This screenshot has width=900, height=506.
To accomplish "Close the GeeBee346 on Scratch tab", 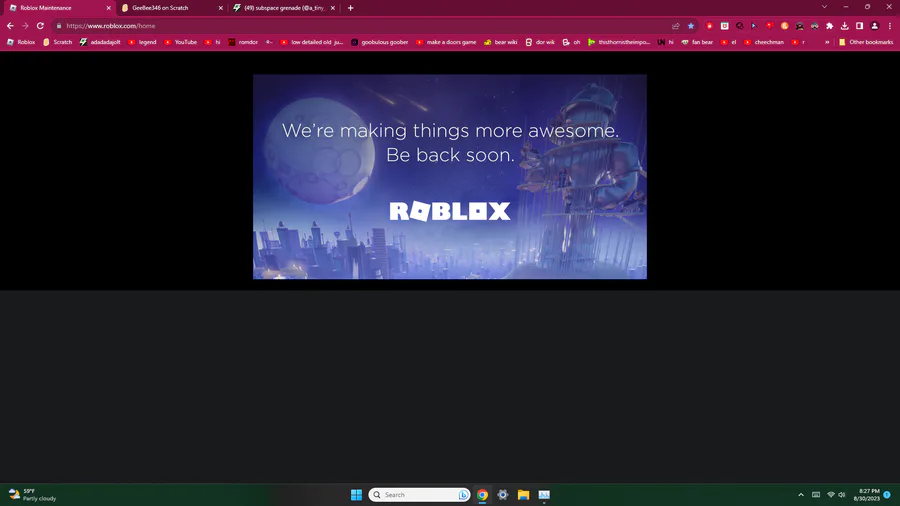I will pos(220,8).
